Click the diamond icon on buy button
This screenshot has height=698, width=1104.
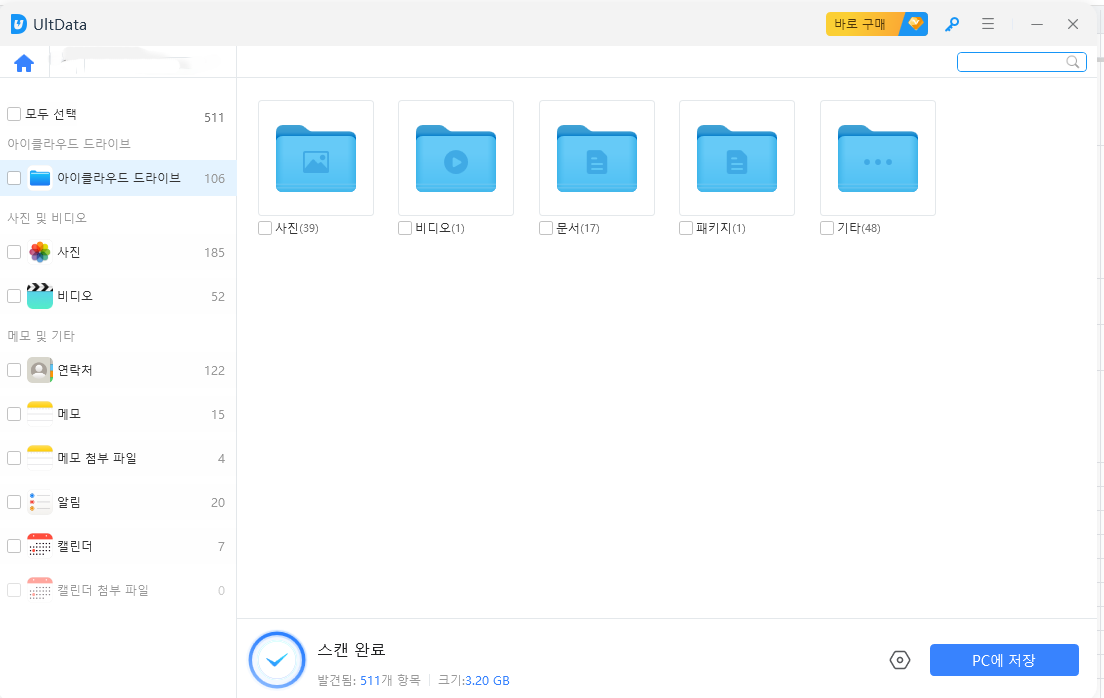(915, 23)
